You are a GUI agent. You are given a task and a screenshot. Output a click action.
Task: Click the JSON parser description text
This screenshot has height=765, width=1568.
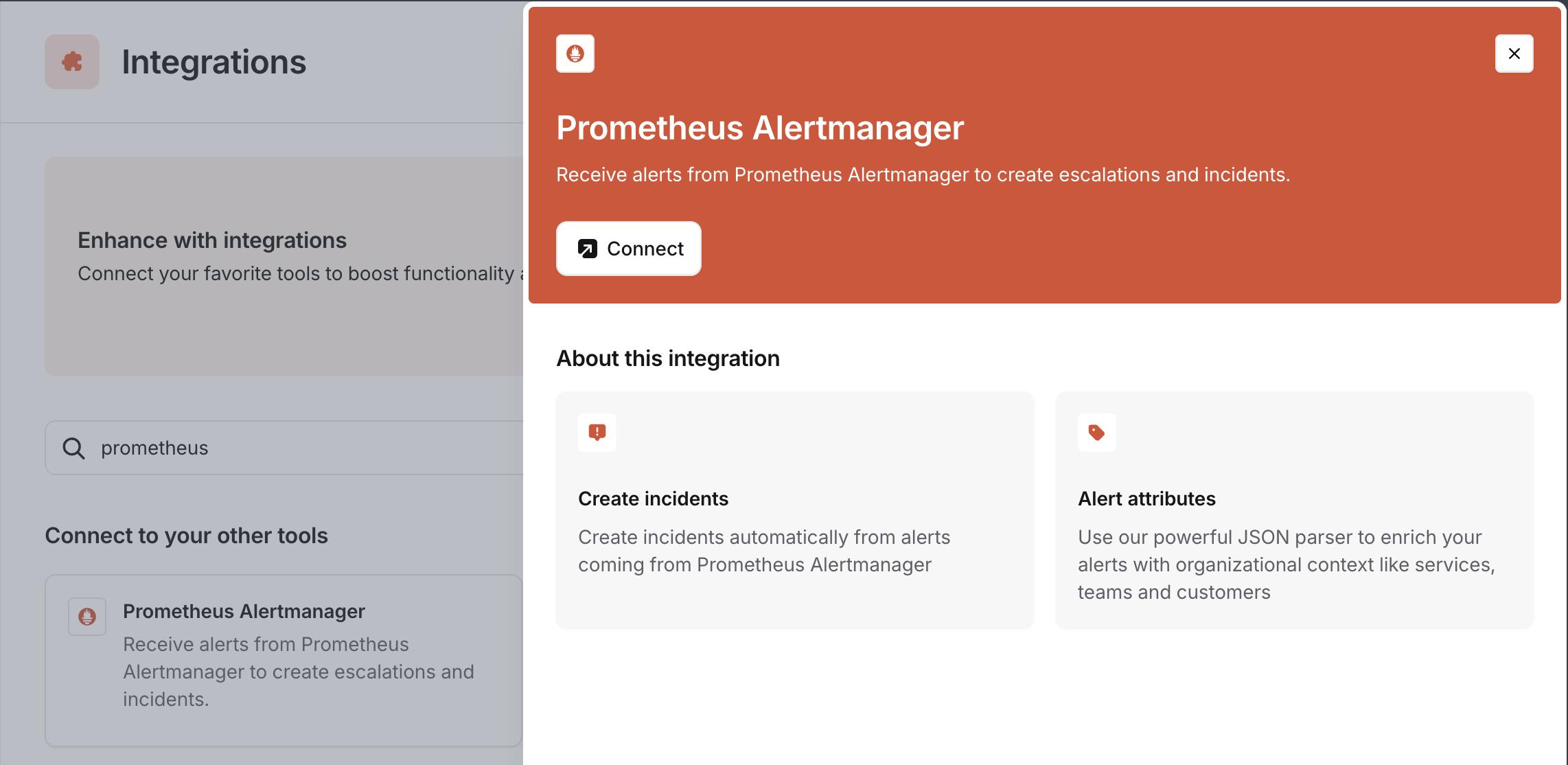point(1287,564)
